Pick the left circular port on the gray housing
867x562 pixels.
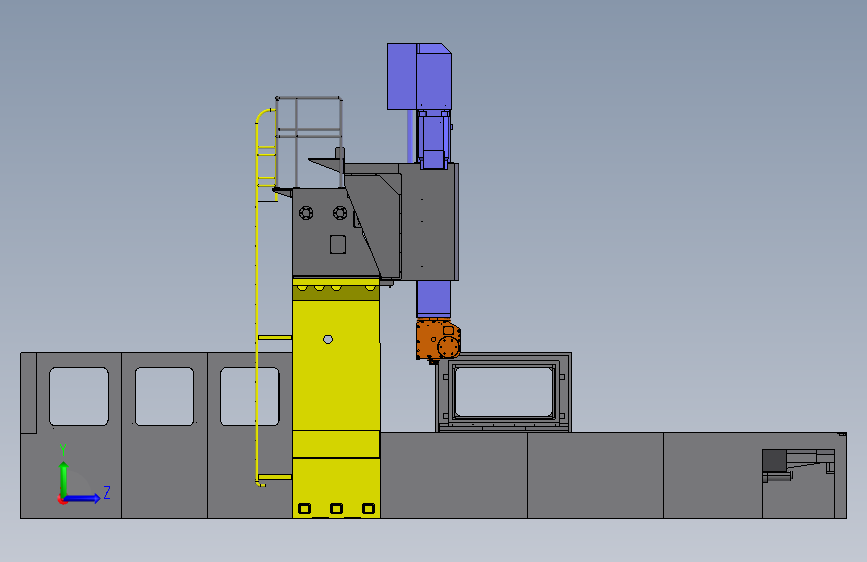306,213
